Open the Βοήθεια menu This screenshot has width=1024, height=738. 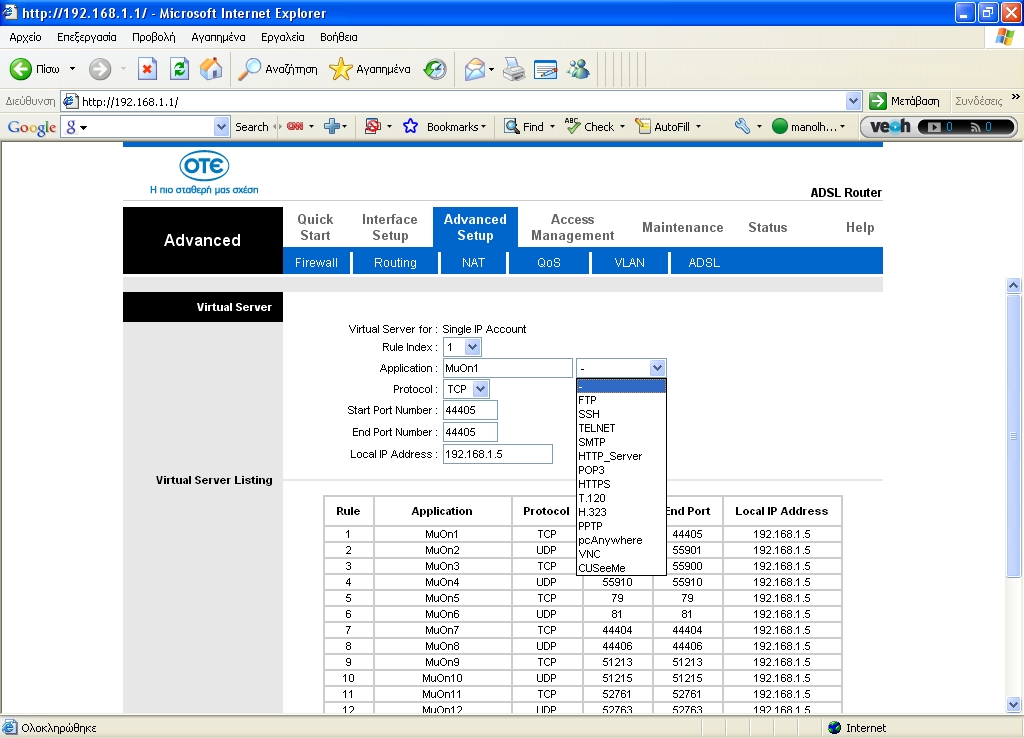[x=338, y=37]
